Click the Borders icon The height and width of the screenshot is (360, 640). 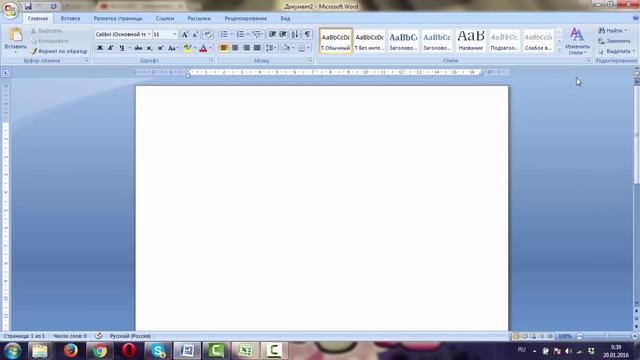coord(301,48)
